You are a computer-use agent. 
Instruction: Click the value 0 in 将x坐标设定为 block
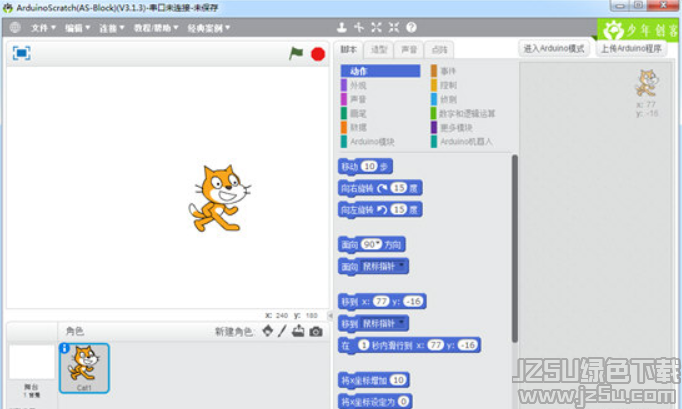pos(404,401)
